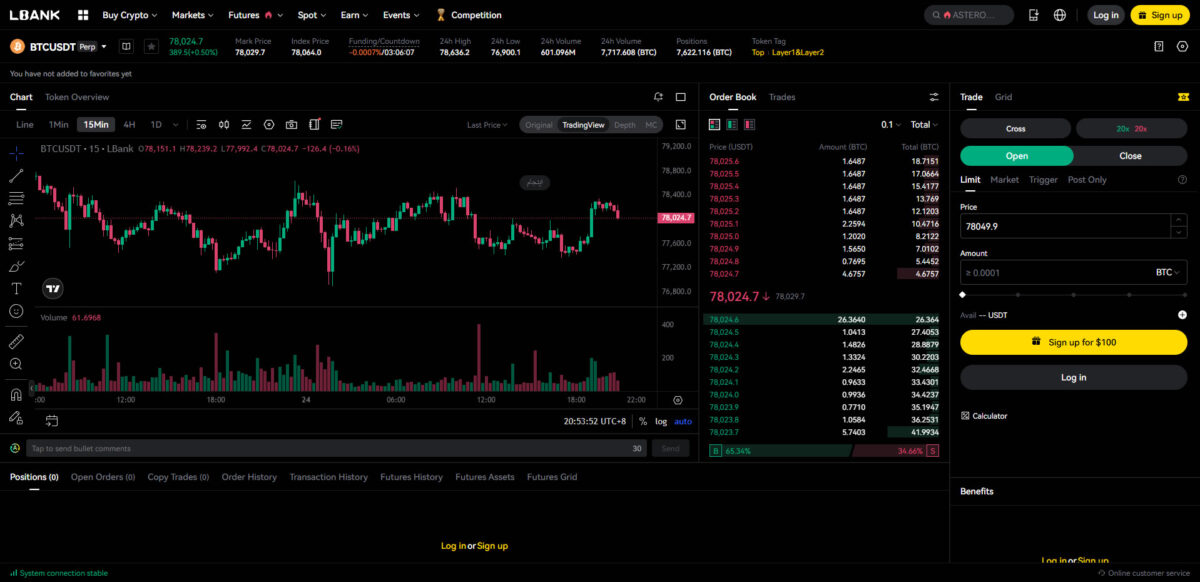This screenshot has height=582, width=1200.
Task: Select the candlestick chart style icon
Action: 223,125
